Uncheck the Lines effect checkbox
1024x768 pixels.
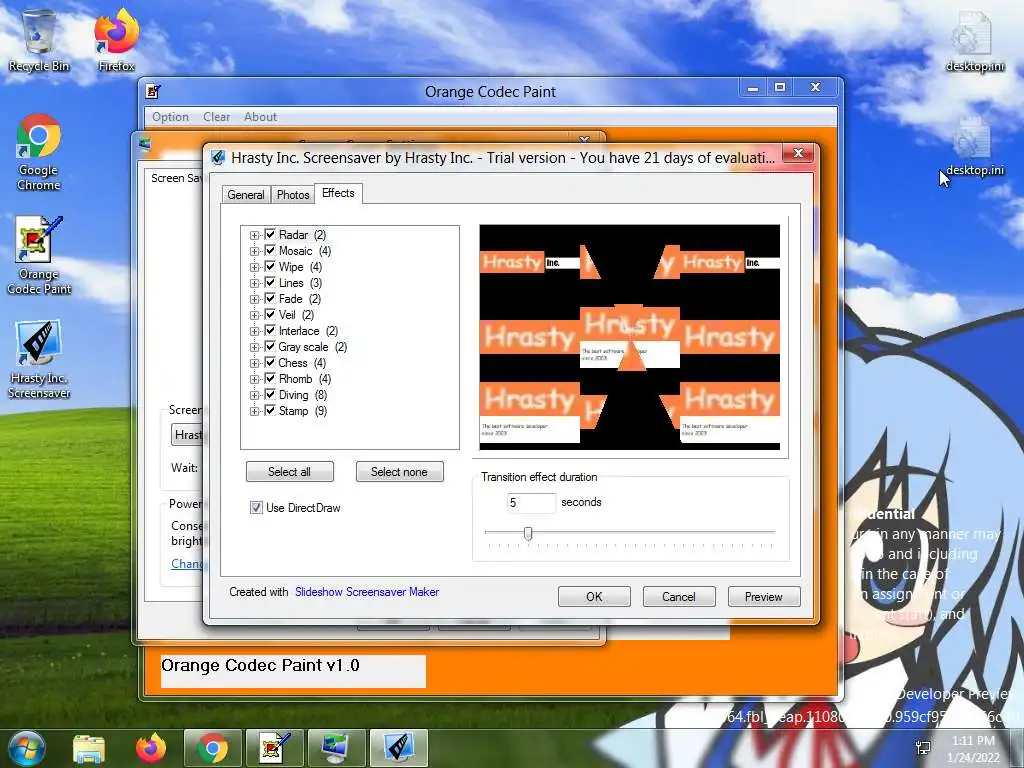coord(270,282)
